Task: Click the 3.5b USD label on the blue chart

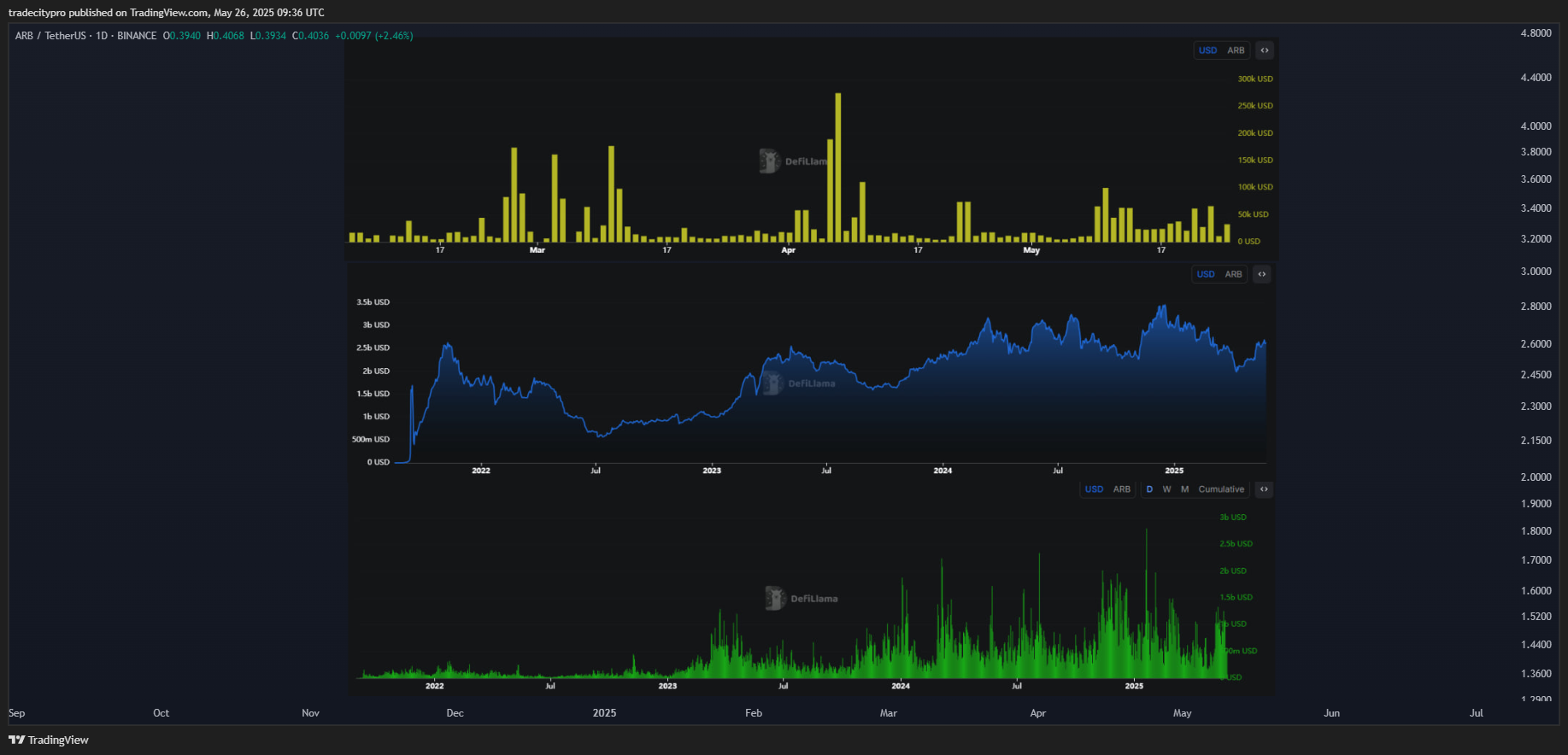Action: (x=373, y=302)
